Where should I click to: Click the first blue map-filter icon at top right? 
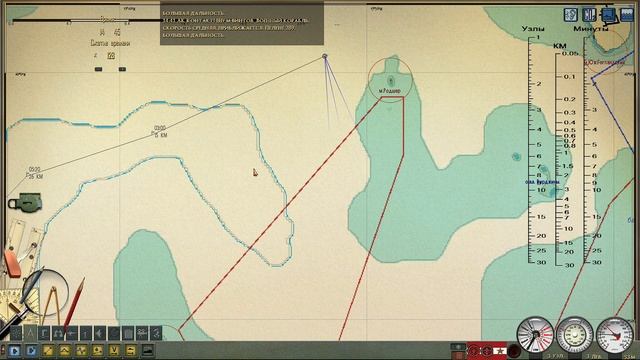click(571, 15)
